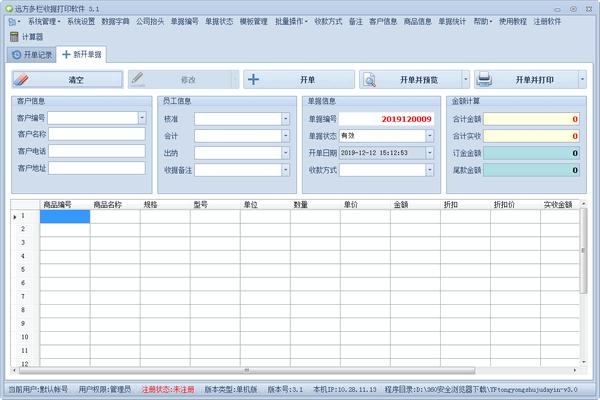Click the 客户名称 input field
This screenshot has width=600, height=400.
pos(97,134)
